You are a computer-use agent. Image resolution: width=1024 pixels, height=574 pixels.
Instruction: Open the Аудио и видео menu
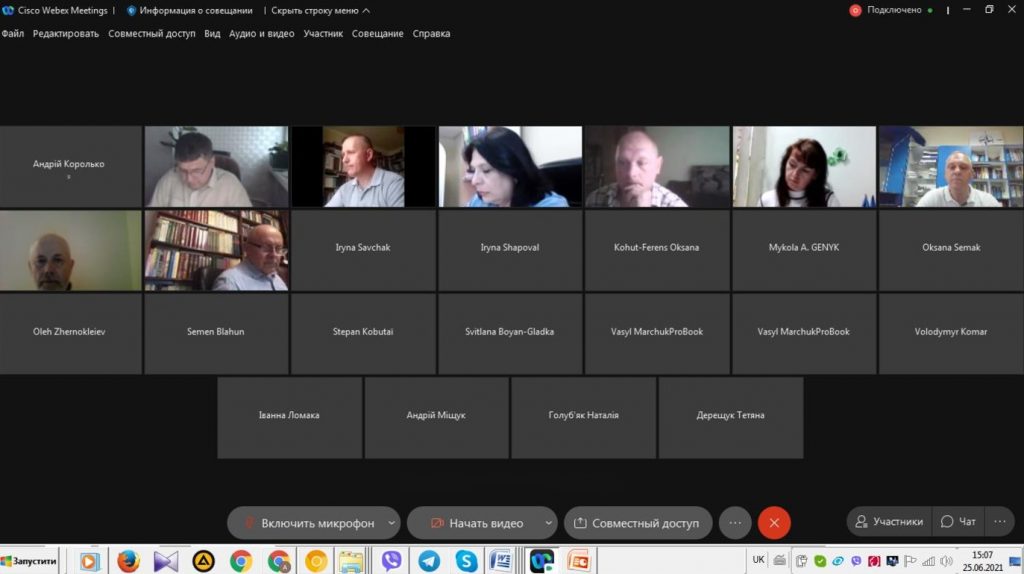[261, 33]
